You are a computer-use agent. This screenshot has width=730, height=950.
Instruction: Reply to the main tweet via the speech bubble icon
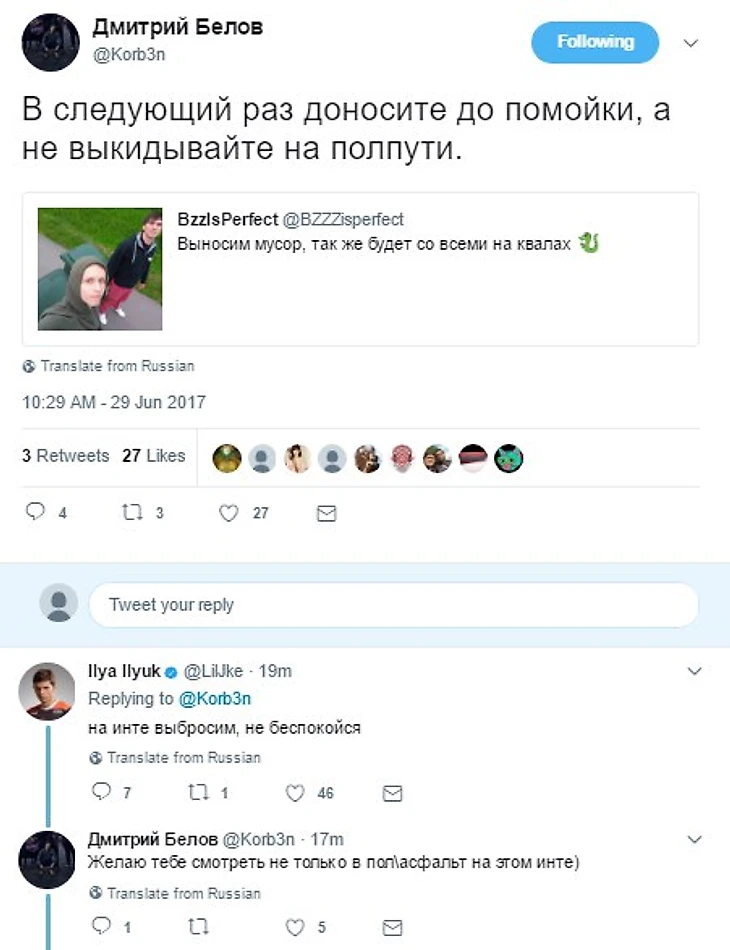coord(36,513)
